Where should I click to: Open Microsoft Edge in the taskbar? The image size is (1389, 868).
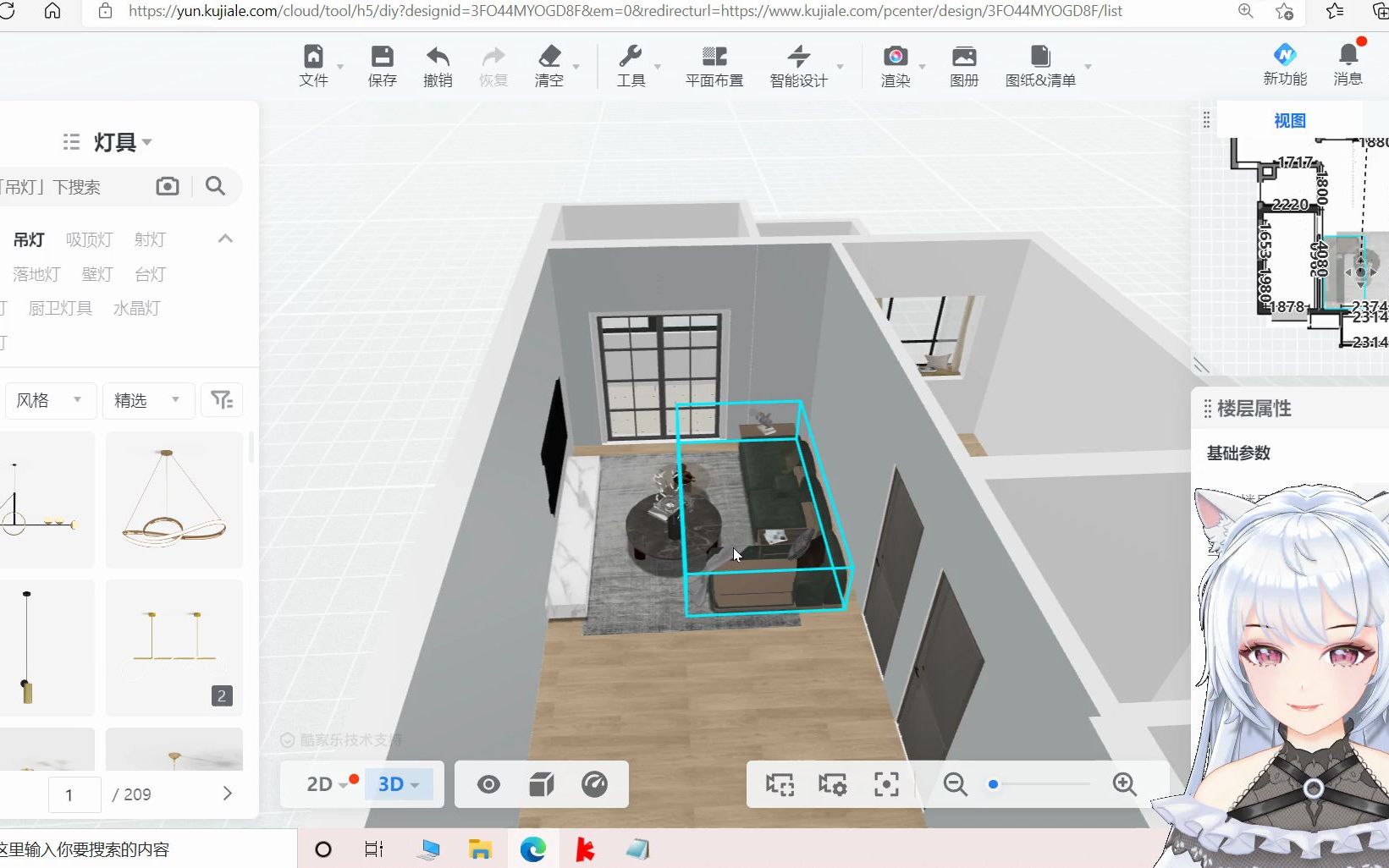tap(533, 849)
